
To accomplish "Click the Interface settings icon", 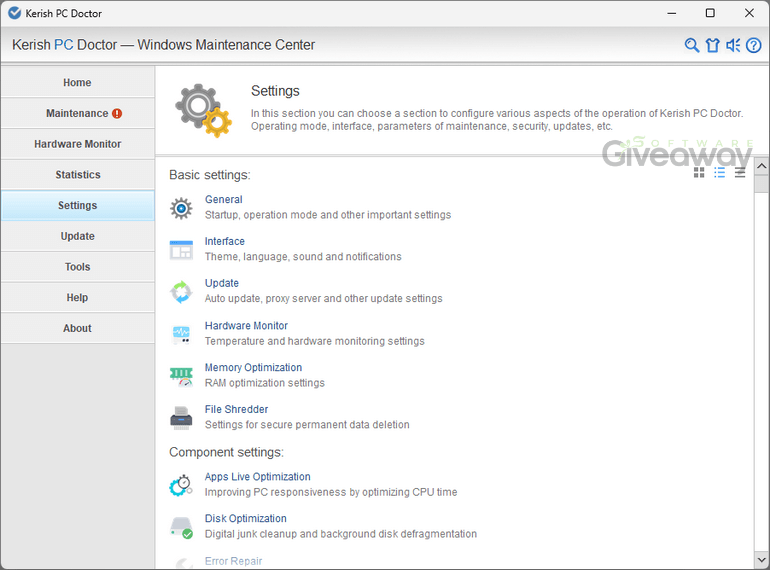I will point(181,250).
